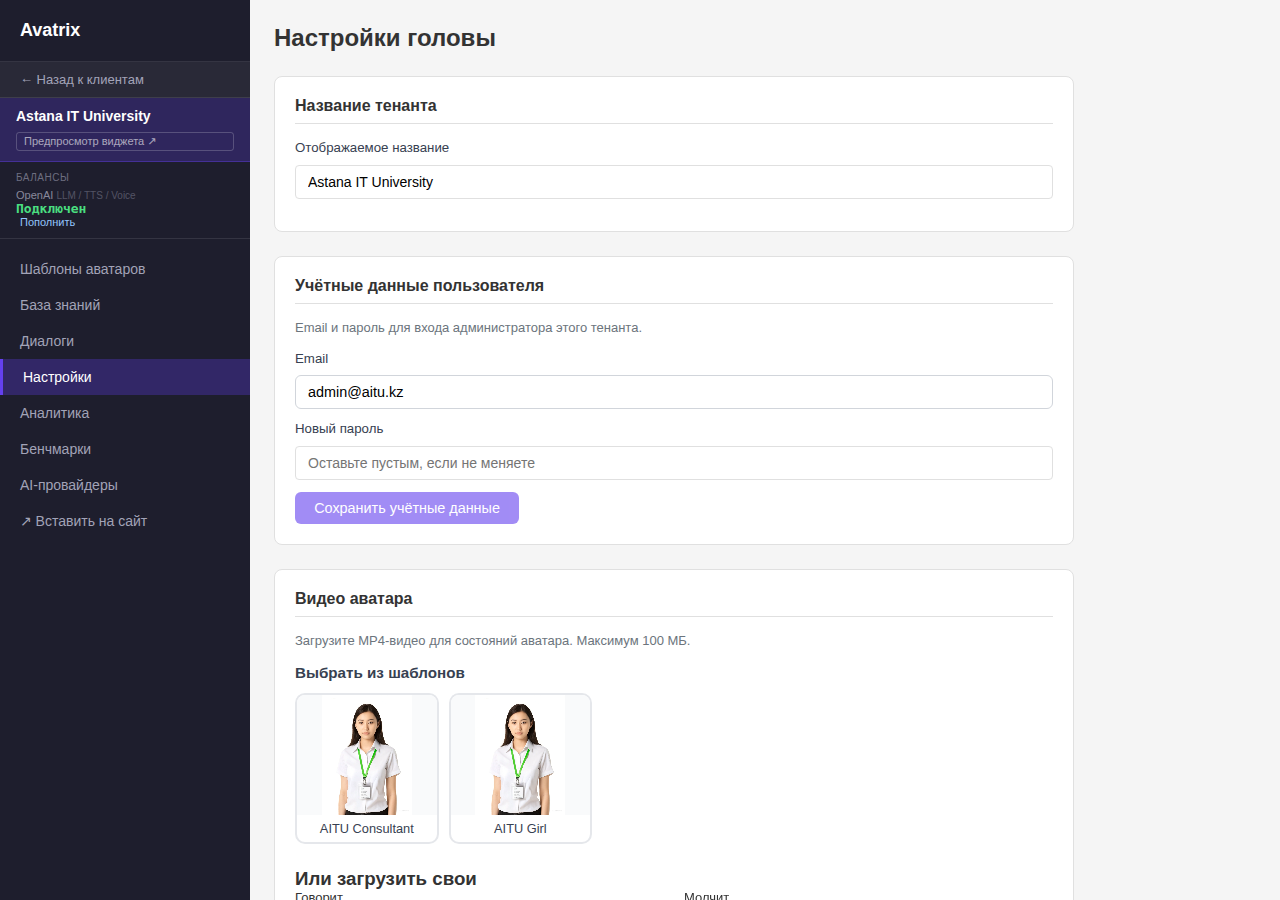Screen dimensions: 1280x900
Task: Go to Диалоги page
Action: click(x=47, y=341)
